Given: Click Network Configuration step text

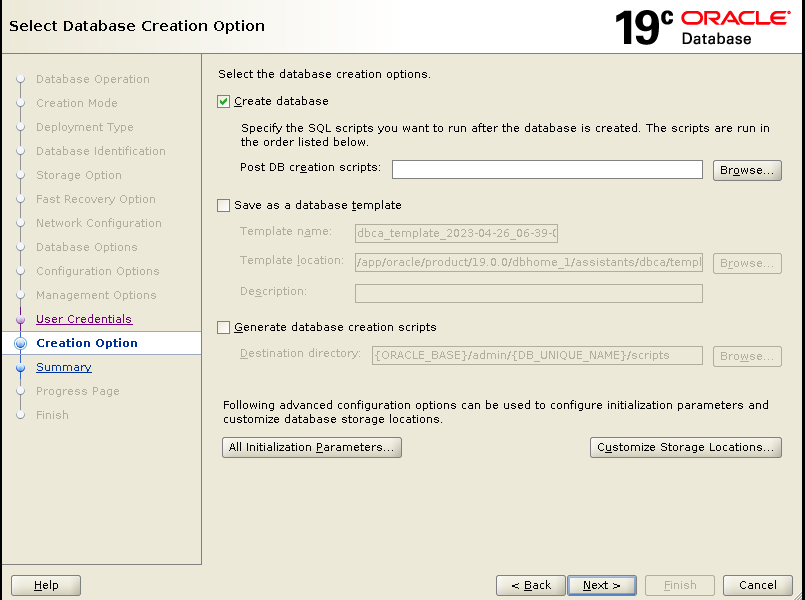Looking at the screenshot, I should [99, 223].
